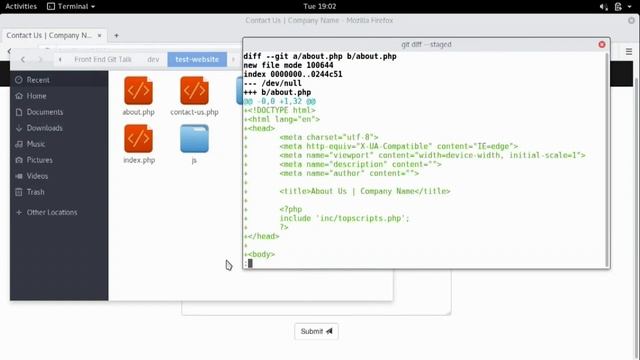Open the clock showing Tue 19:02

[x=320, y=6]
